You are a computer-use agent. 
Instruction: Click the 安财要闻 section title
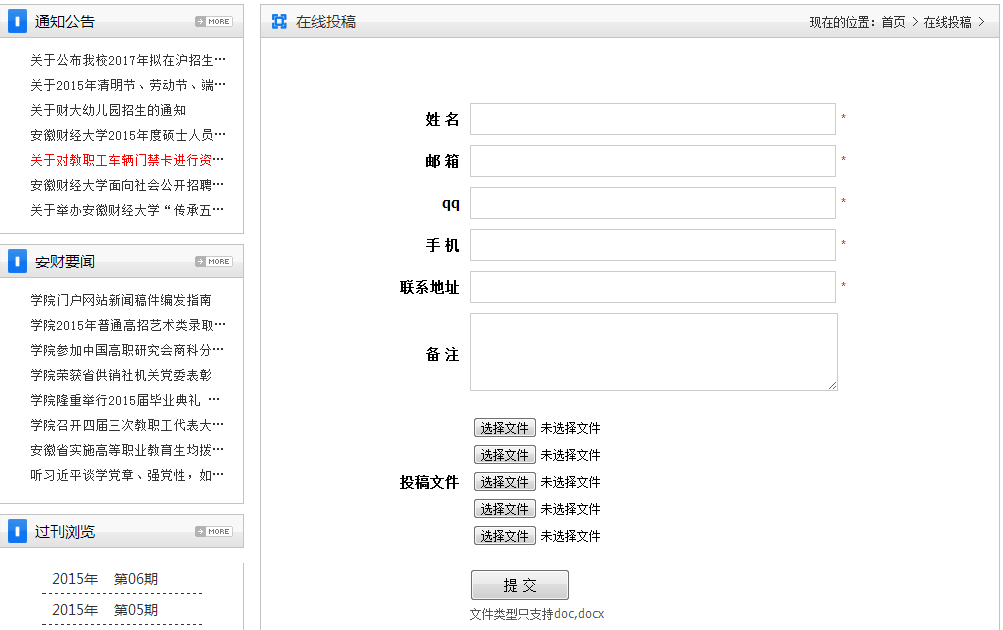click(65, 262)
